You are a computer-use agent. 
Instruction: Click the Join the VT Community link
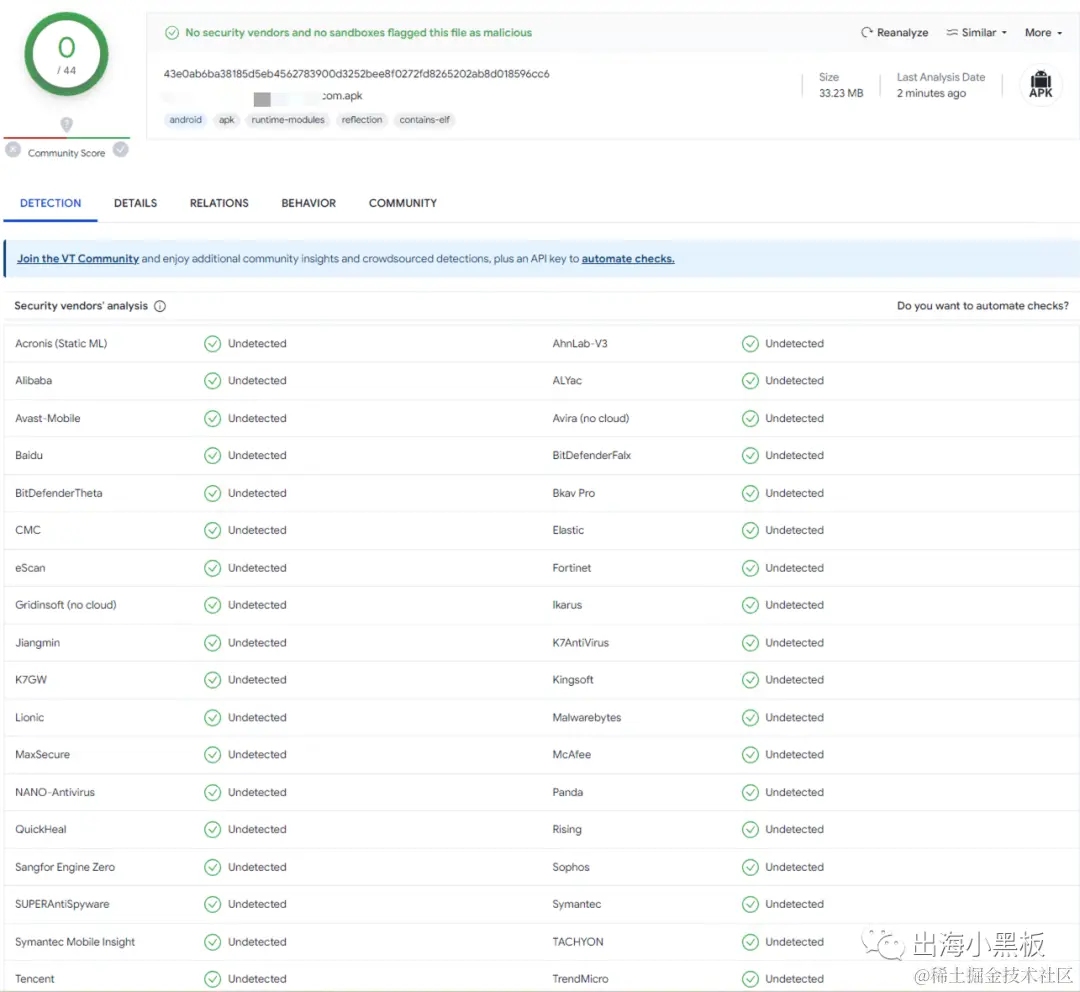tap(78, 258)
